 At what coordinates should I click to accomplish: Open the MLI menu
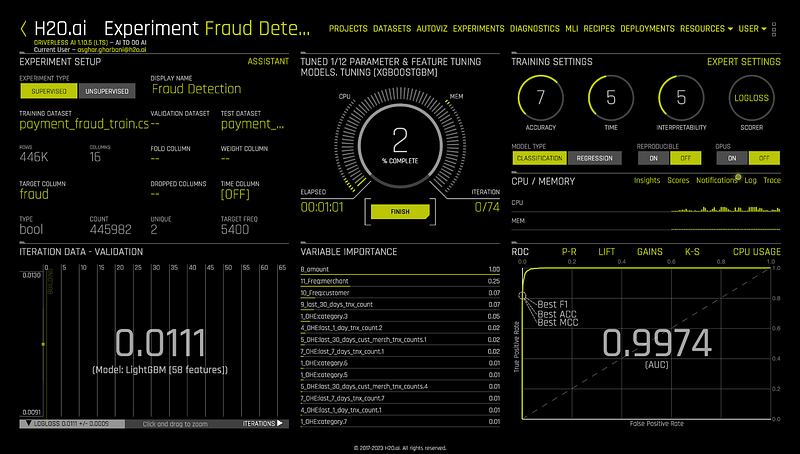point(571,29)
